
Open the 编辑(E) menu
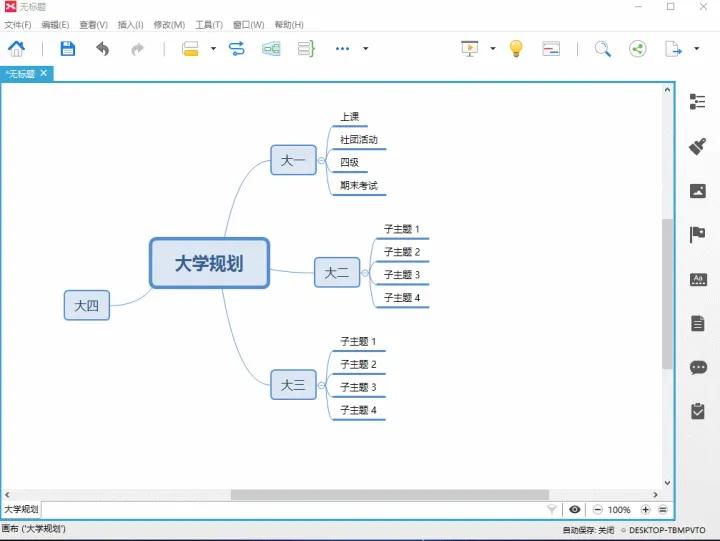55,25
